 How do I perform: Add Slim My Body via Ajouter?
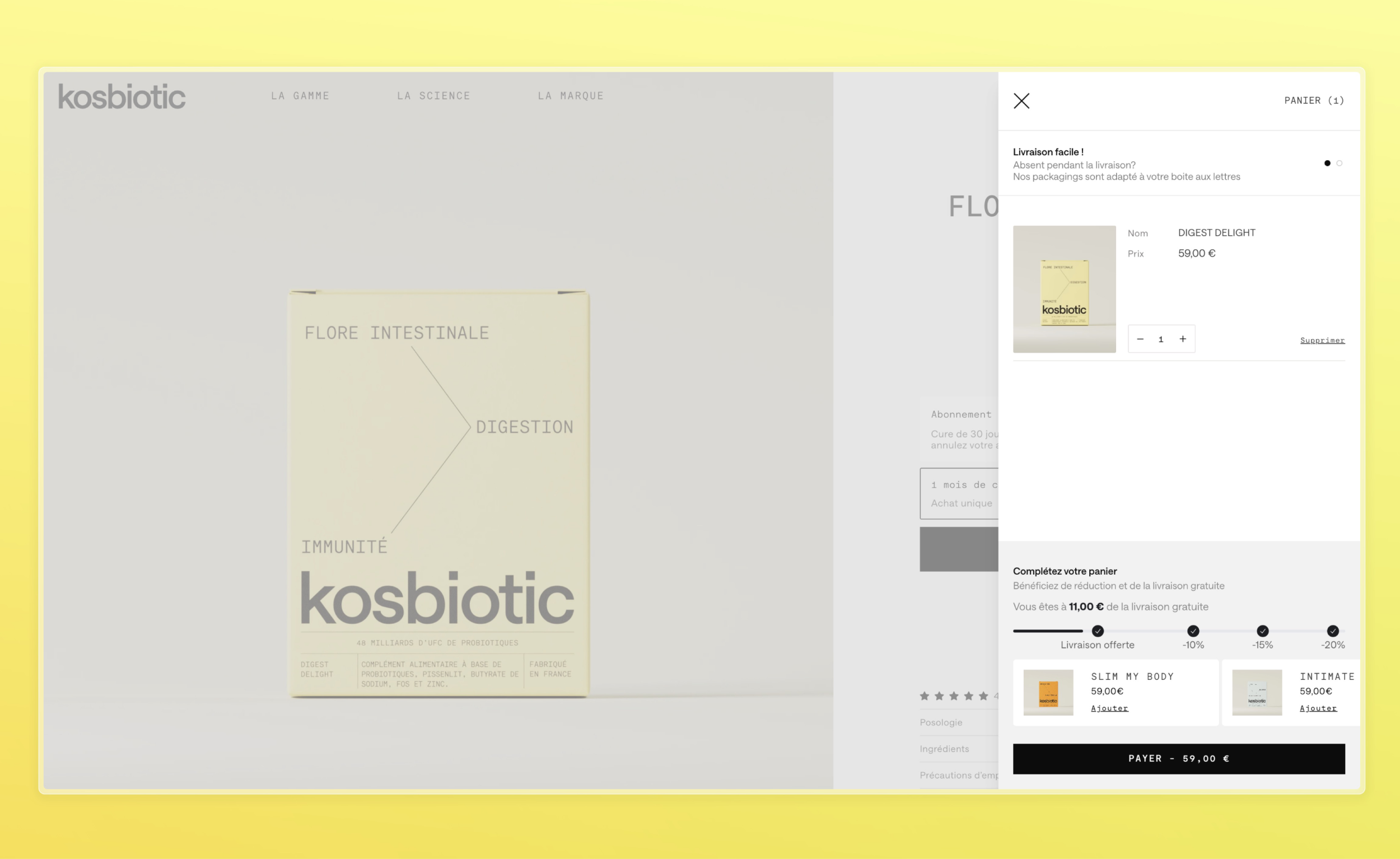tap(1109, 708)
